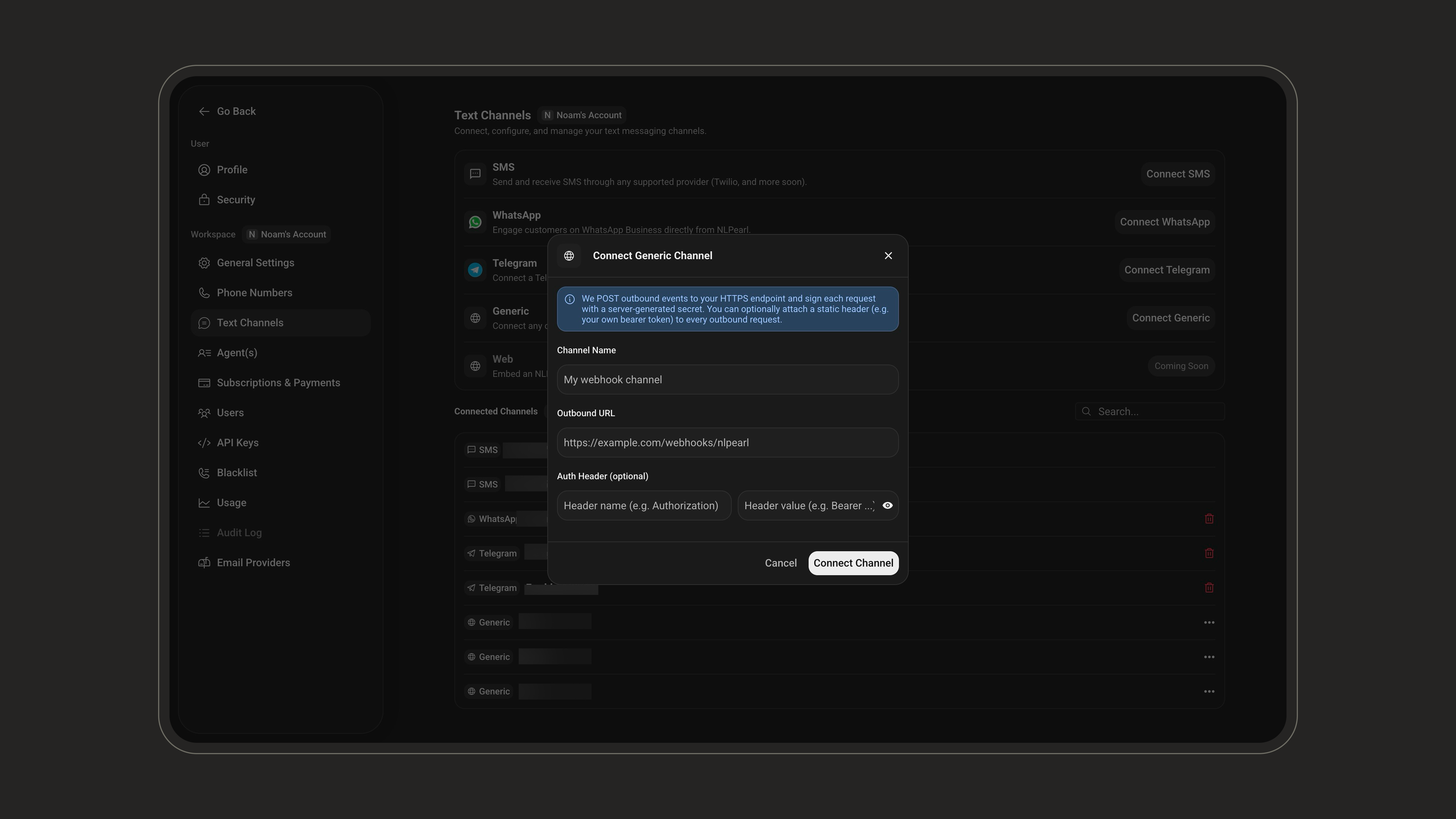Close the Connect Generic Channel dialog
The image size is (1456, 819).
click(888, 255)
